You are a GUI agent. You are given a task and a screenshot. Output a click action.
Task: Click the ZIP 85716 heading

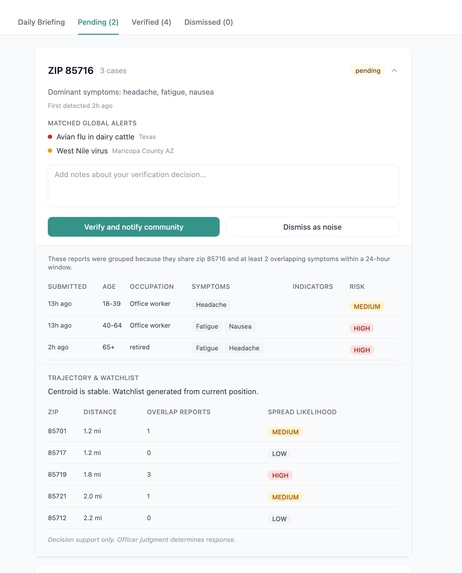[71, 71]
